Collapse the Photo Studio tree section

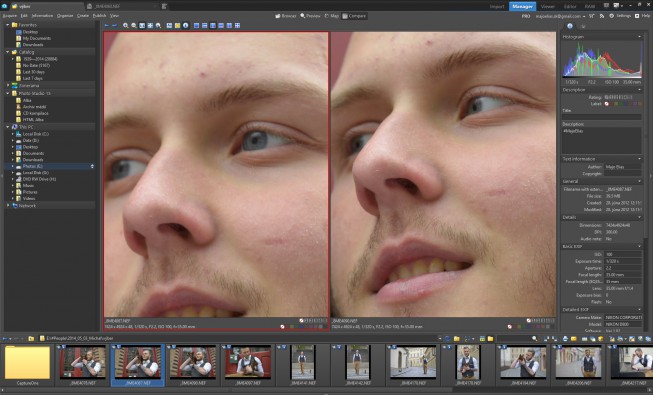click(x=7, y=93)
